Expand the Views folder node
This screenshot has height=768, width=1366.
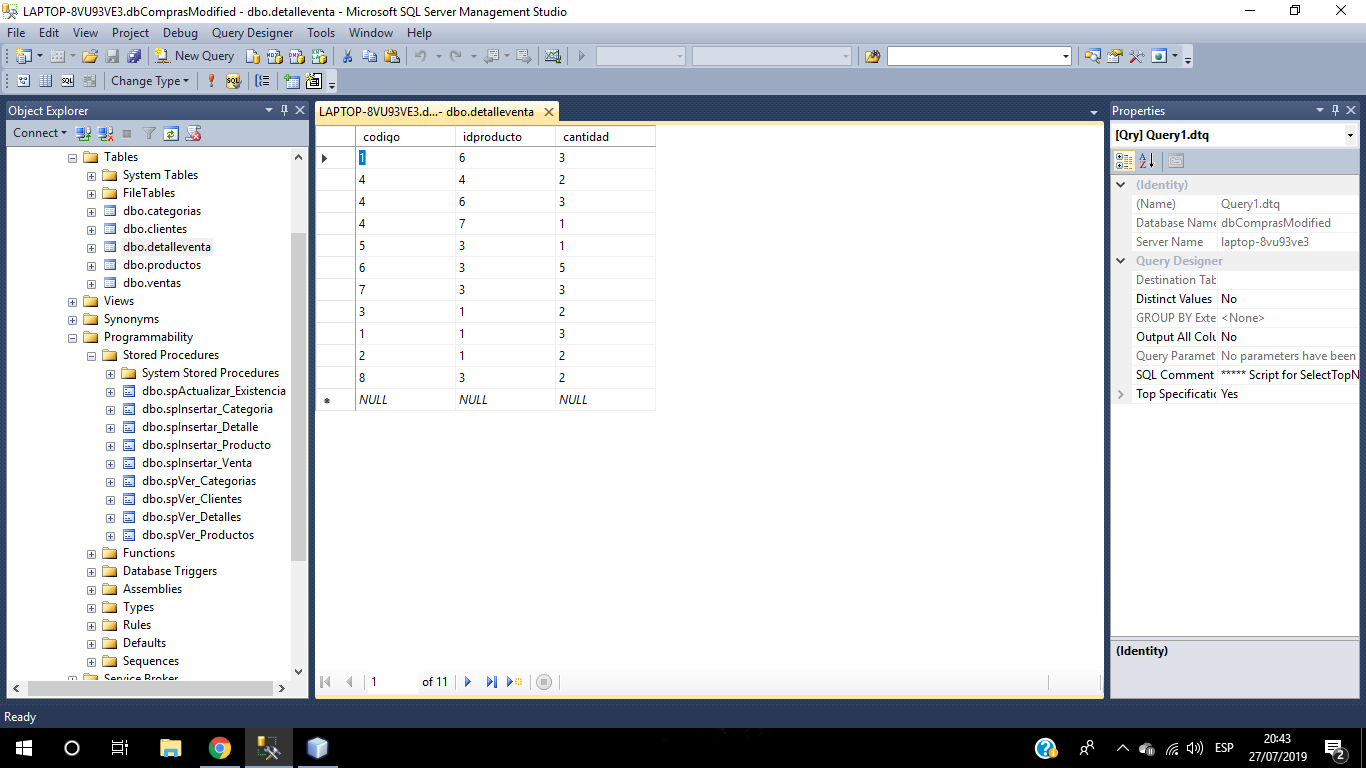(72, 301)
